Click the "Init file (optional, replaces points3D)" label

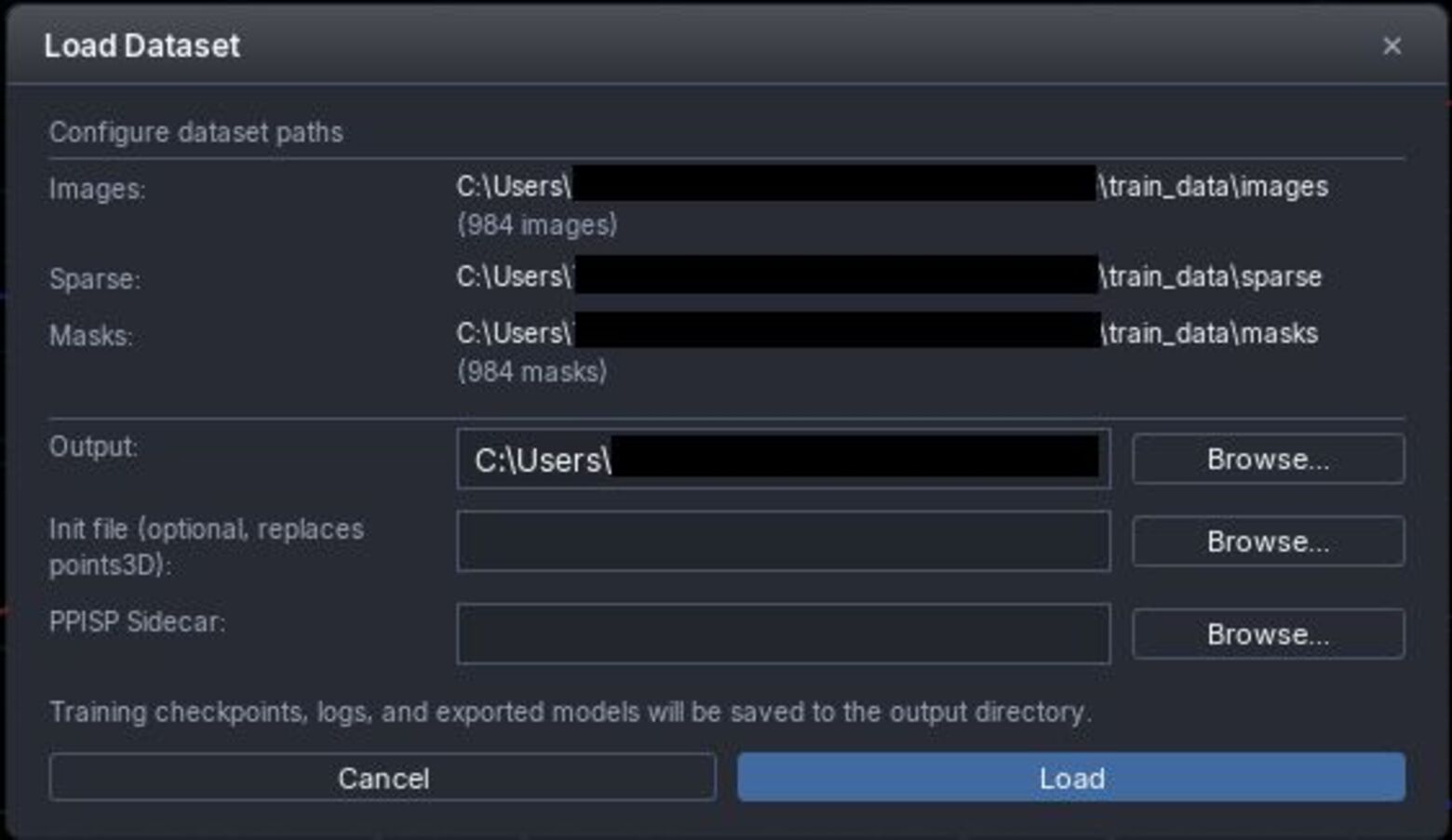pos(206,546)
